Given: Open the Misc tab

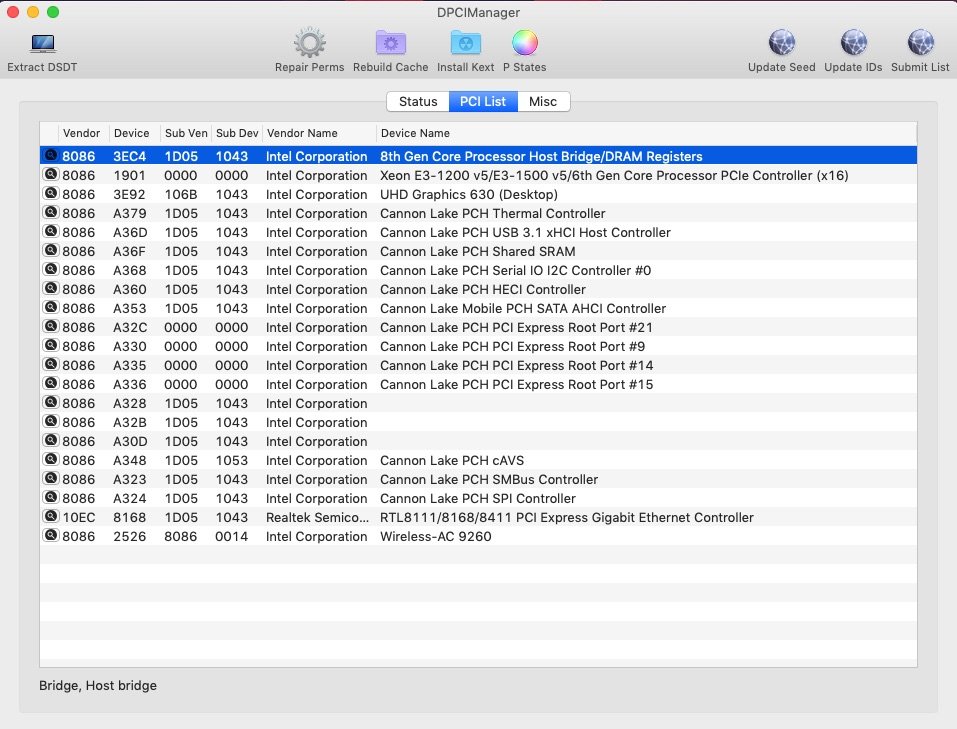Looking at the screenshot, I should (x=543, y=101).
